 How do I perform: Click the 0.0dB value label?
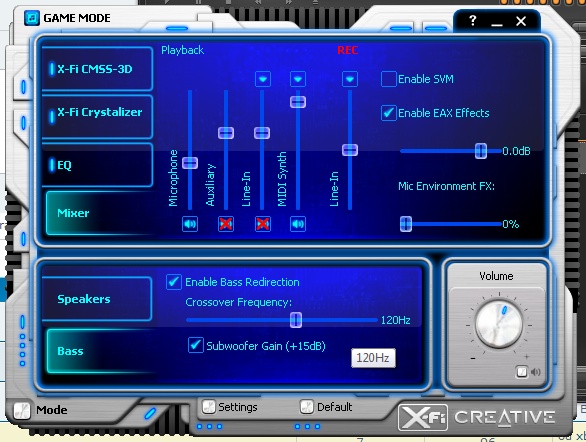pyautogui.click(x=516, y=151)
